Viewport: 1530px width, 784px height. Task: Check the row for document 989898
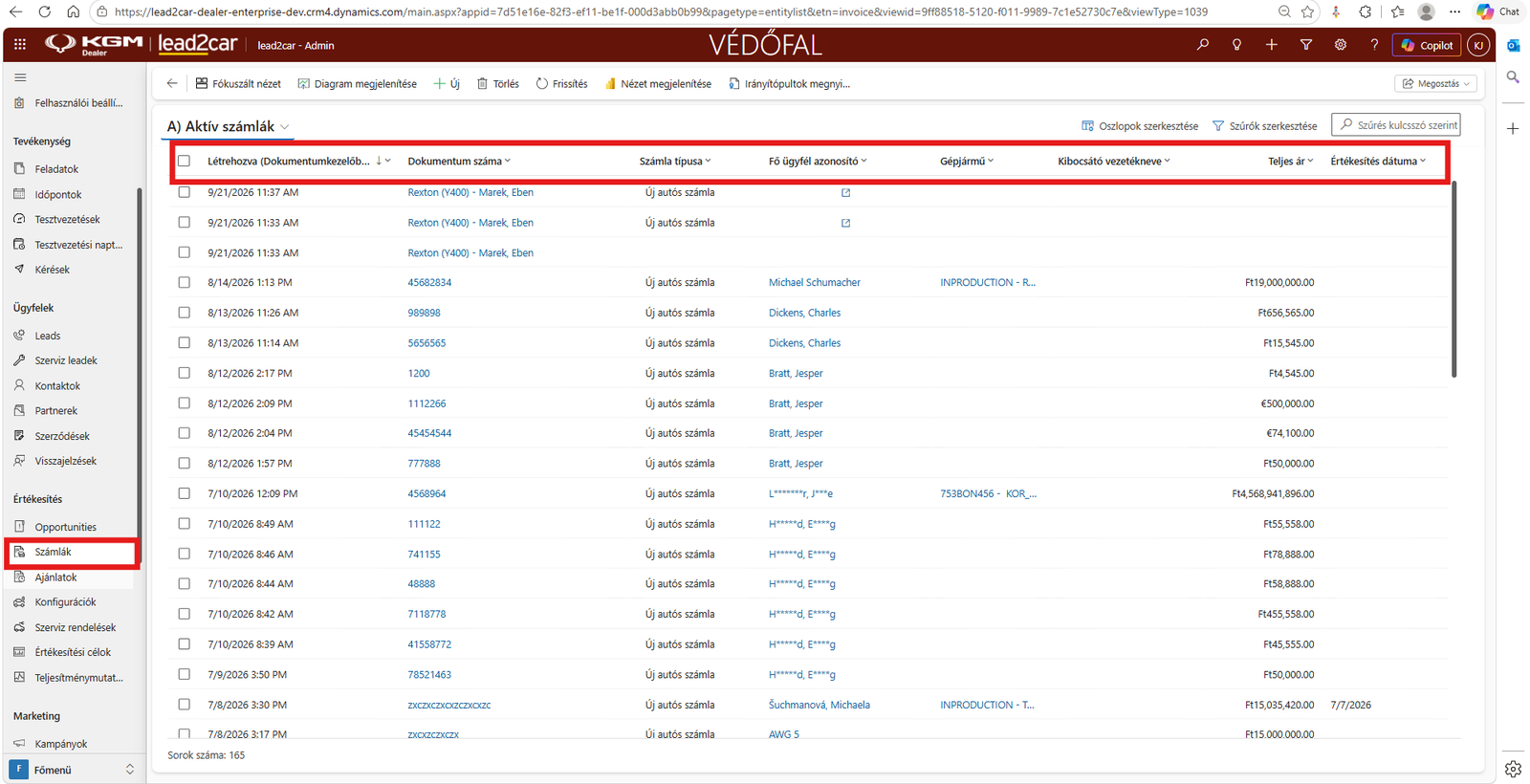185,313
